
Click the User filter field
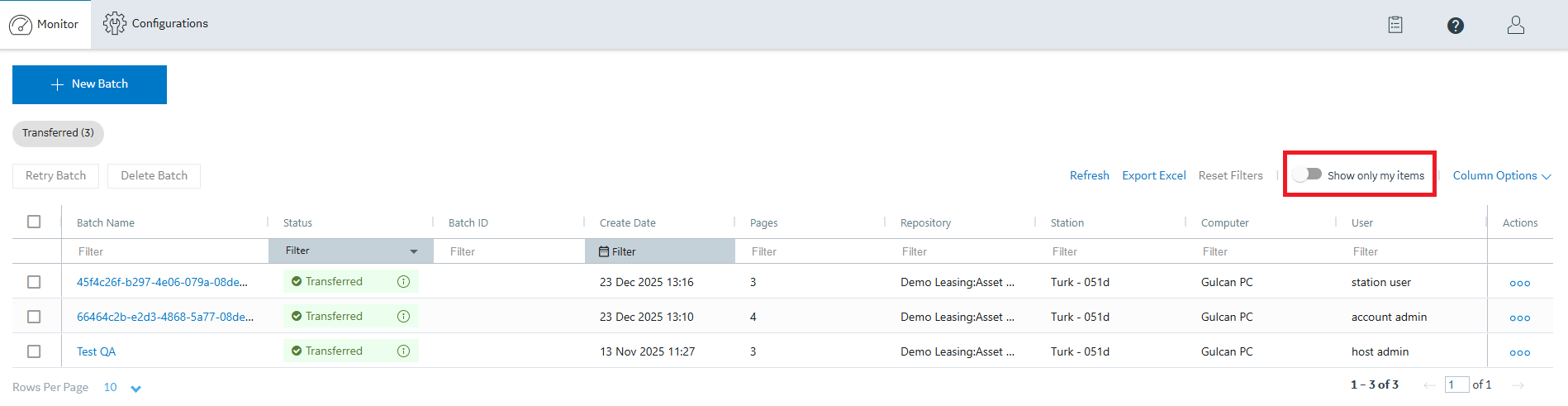coord(1413,251)
